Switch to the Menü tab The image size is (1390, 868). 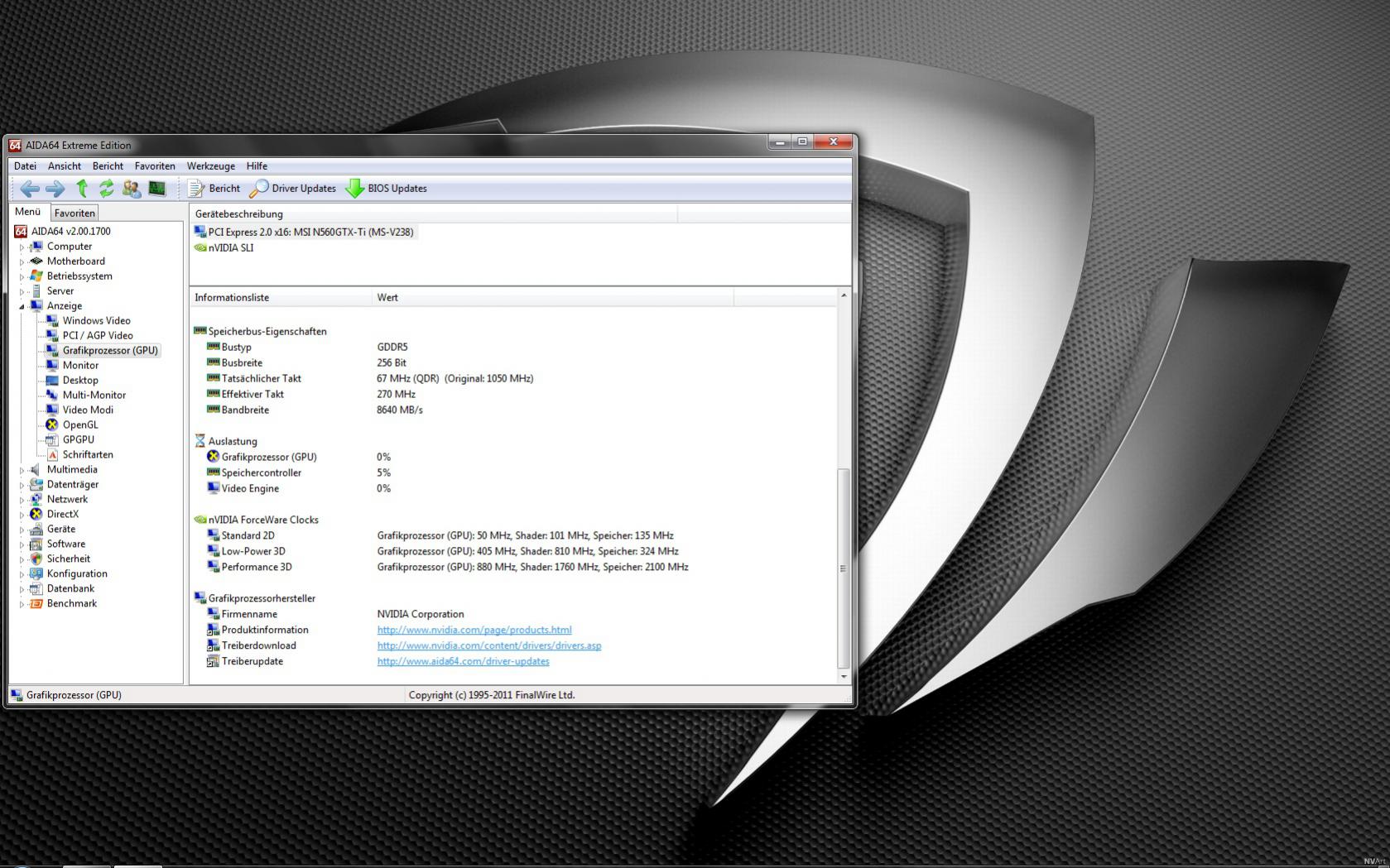(28, 212)
